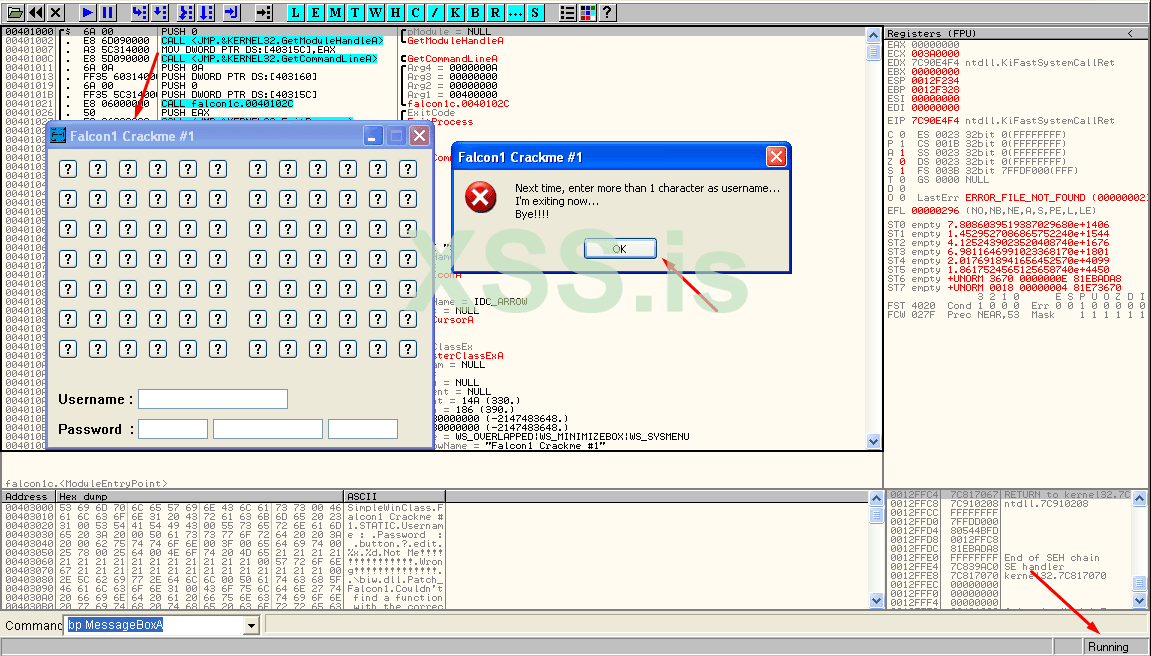Click the last Password field in Falcon1 Crackme
Viewport: 1151px width, 656px height.
point(363,429)
